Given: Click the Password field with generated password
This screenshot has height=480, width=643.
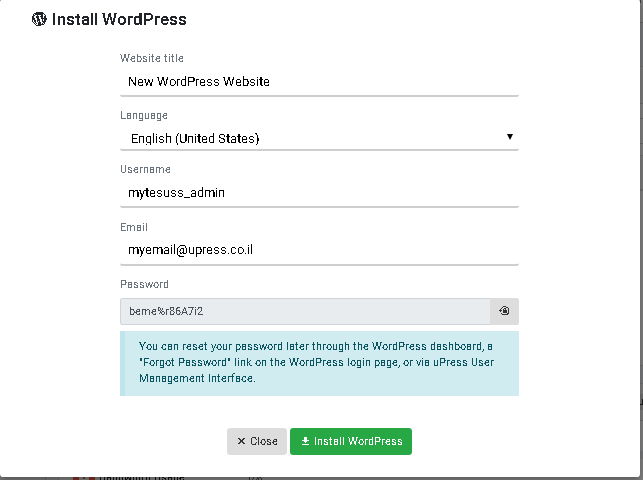Looking at the screenshot, I should click(305, 311).
